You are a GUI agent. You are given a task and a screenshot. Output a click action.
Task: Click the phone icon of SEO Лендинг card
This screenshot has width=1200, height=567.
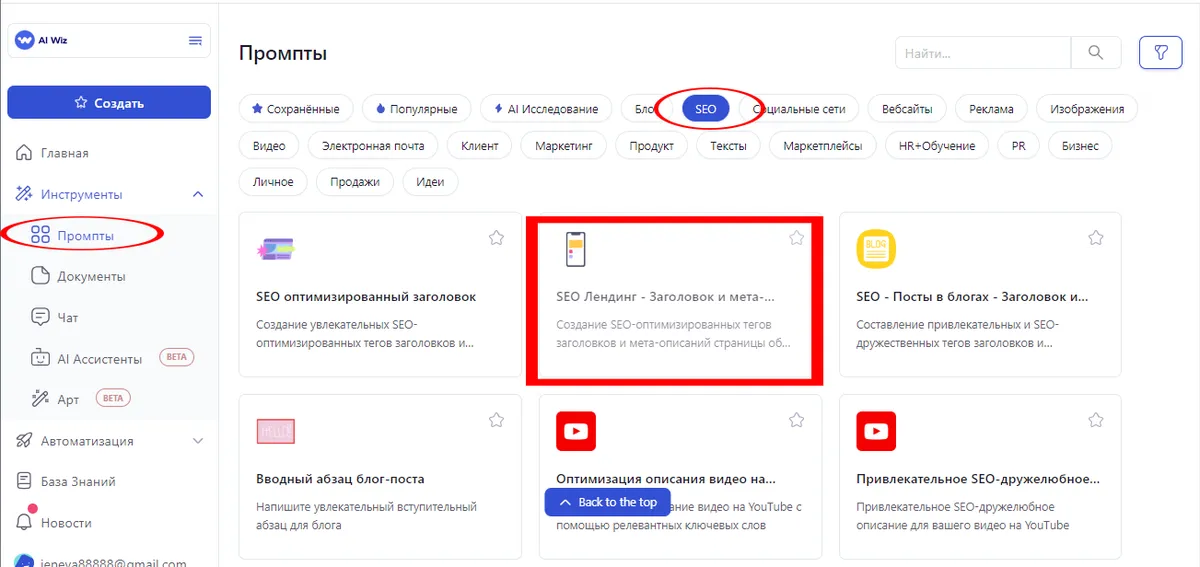575,250
